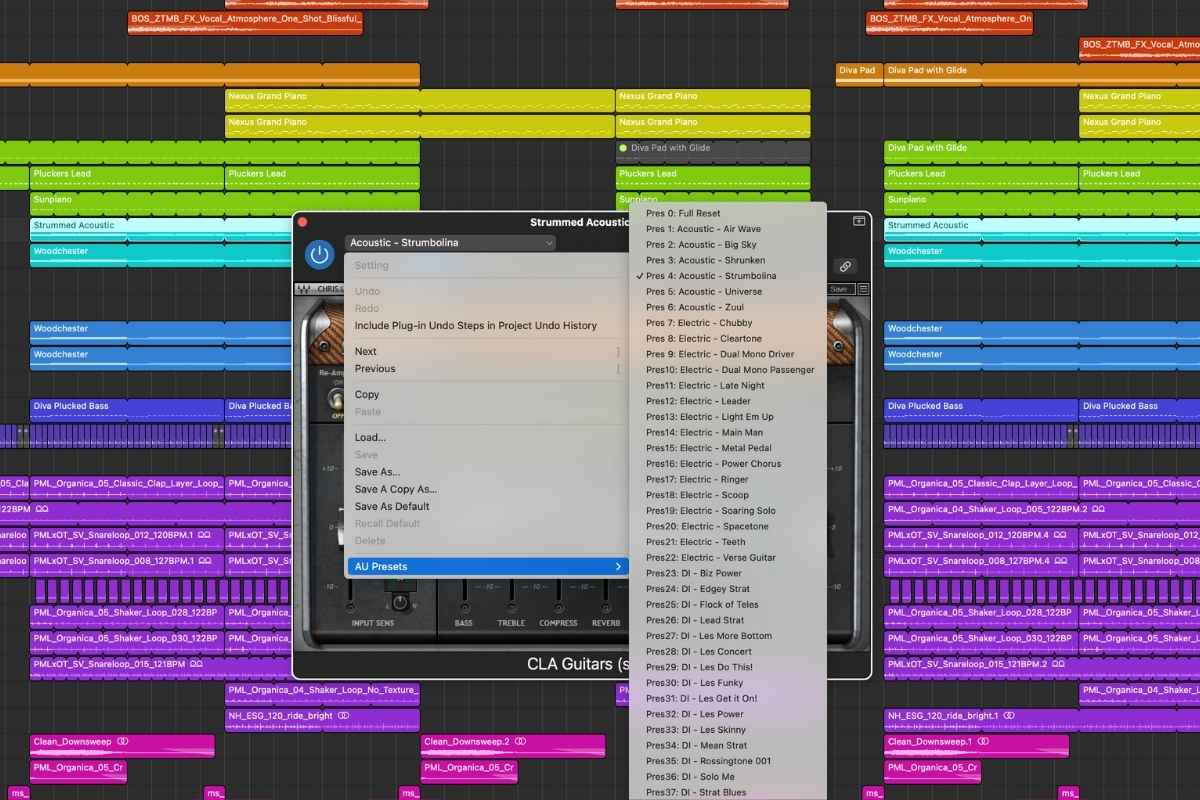Open the Acoustic - Strumbolina preset dropdown
Image resolution: width=1200 pixels, height=800 pixels.
[x=450, y=243]
